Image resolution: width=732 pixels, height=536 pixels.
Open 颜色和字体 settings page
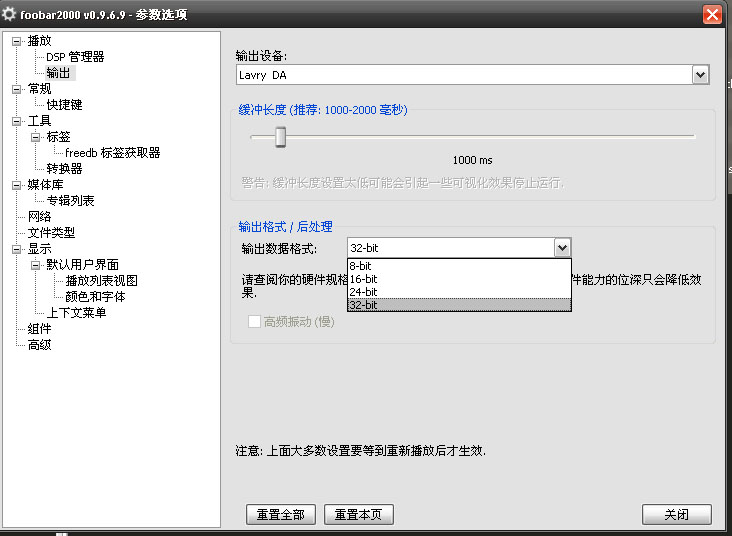[95, 296]
